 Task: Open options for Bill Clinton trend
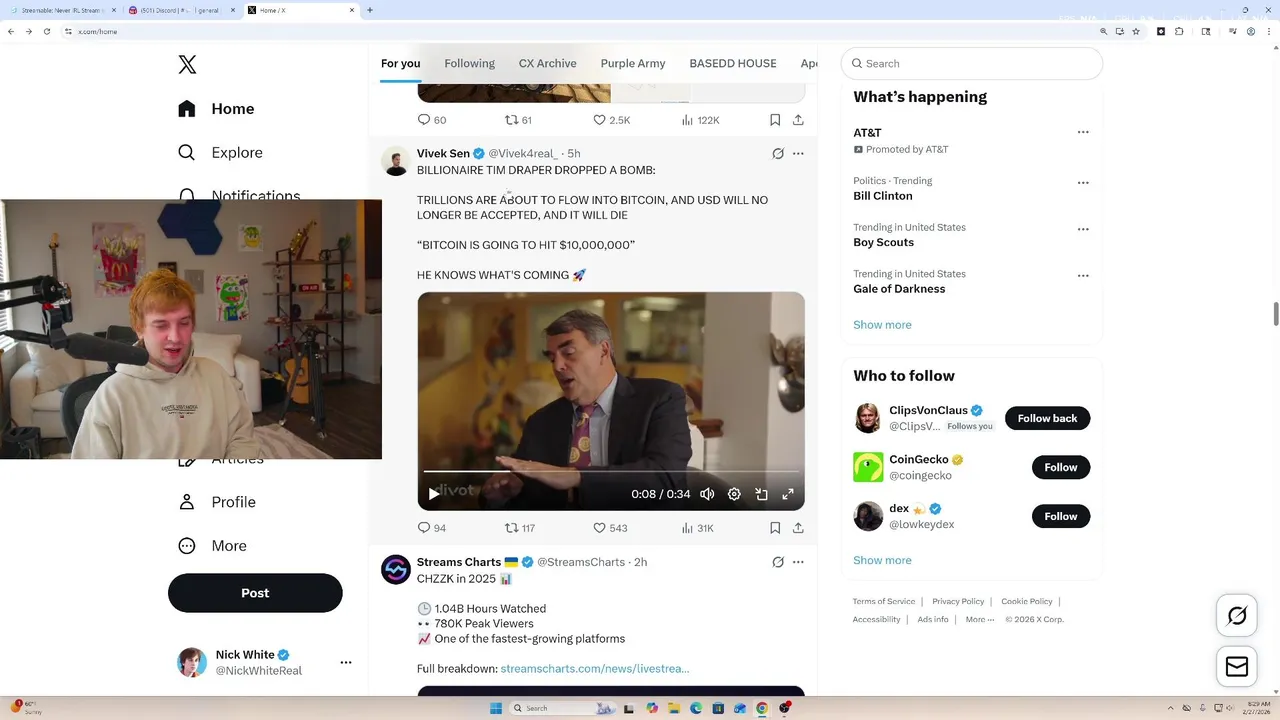click(x=1083, y=183)
